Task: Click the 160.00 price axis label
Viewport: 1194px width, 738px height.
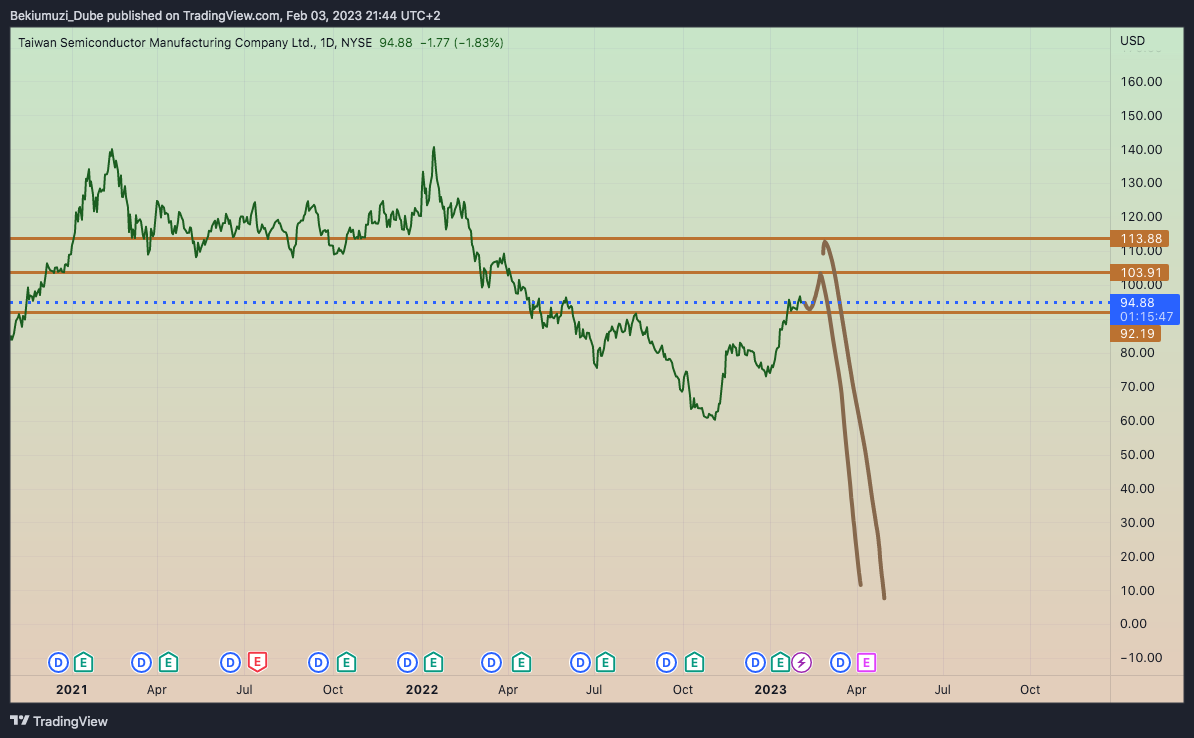Action: (x=1141, y=81)
